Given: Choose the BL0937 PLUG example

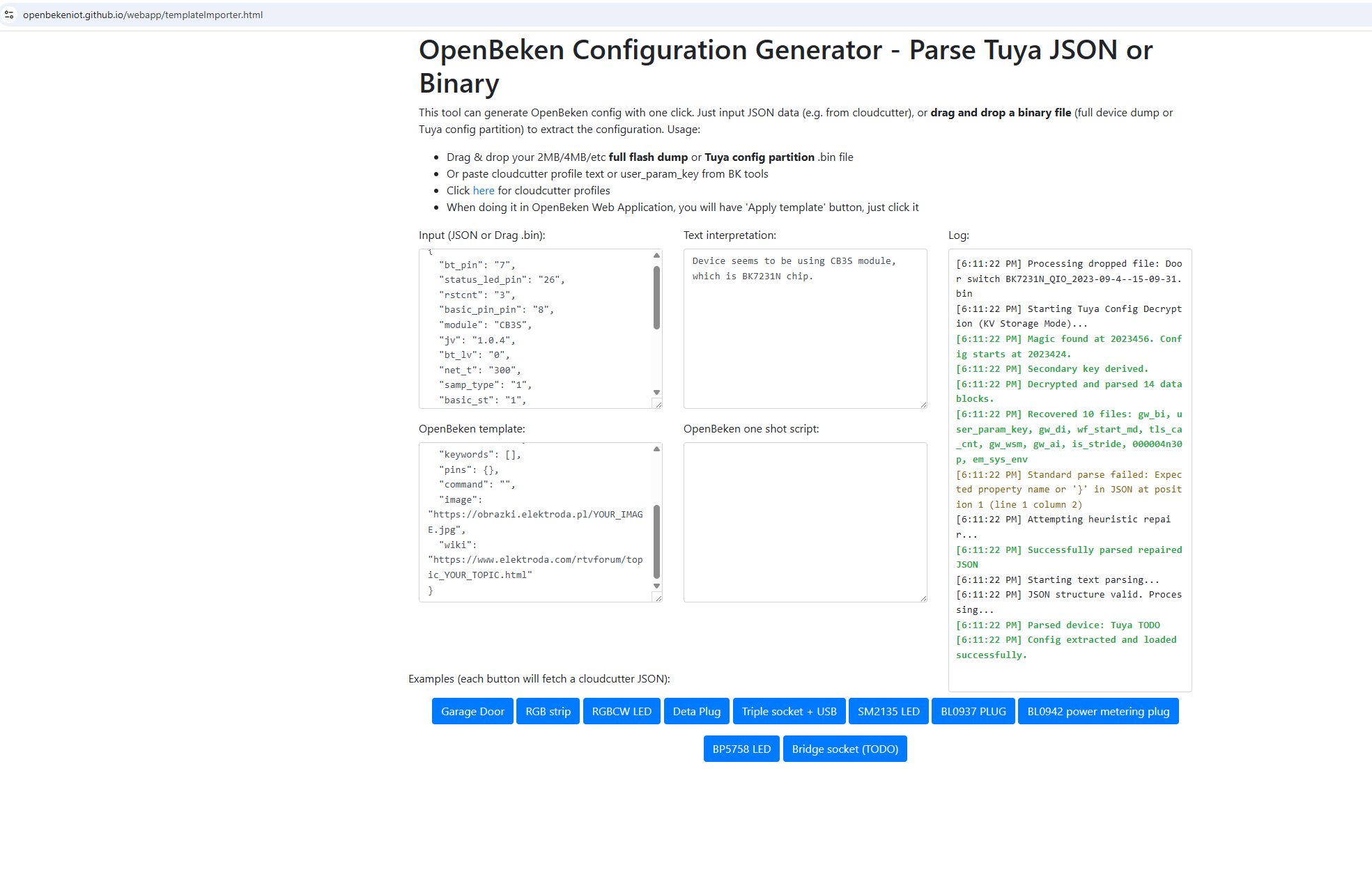Looking at the screenshot, I should tap(973, 711).
